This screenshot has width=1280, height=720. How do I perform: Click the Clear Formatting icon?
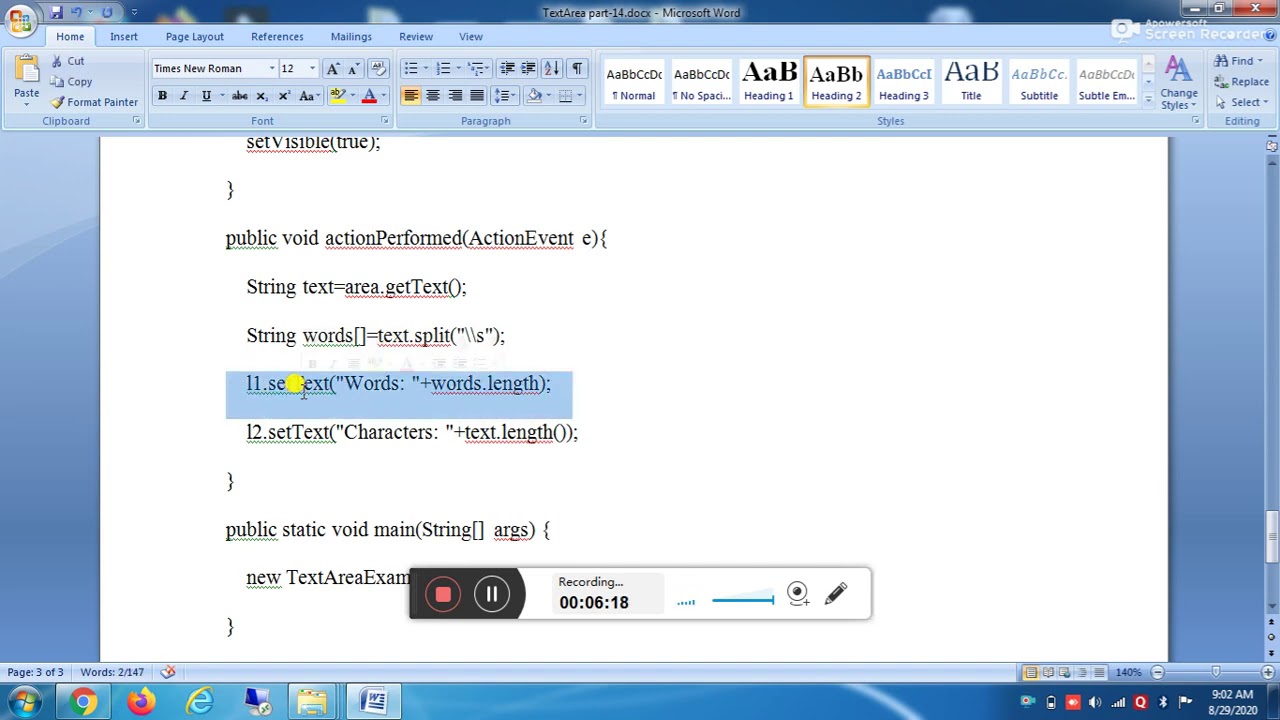point(378,69)
